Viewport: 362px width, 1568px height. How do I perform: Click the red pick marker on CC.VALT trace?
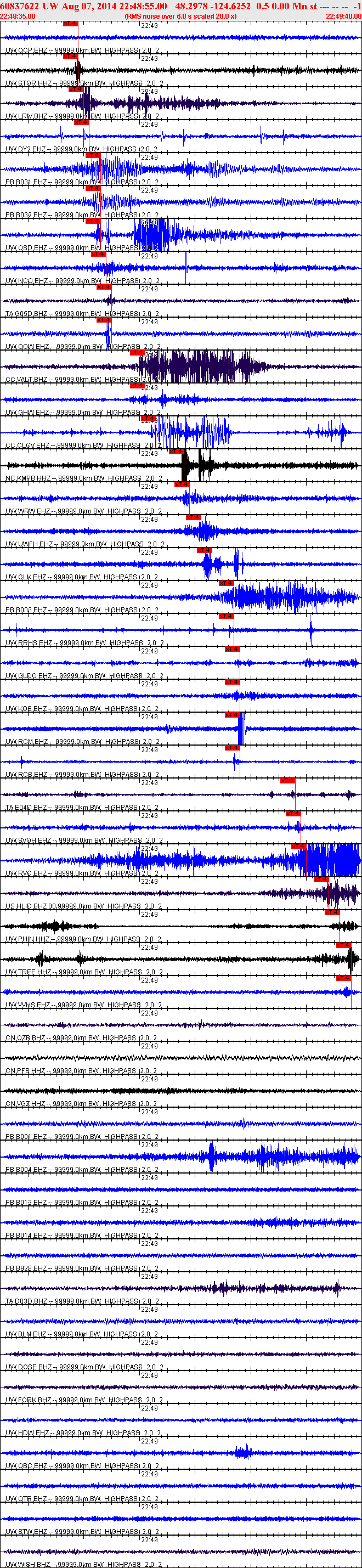pyautogui.click(x=137, y=352)
